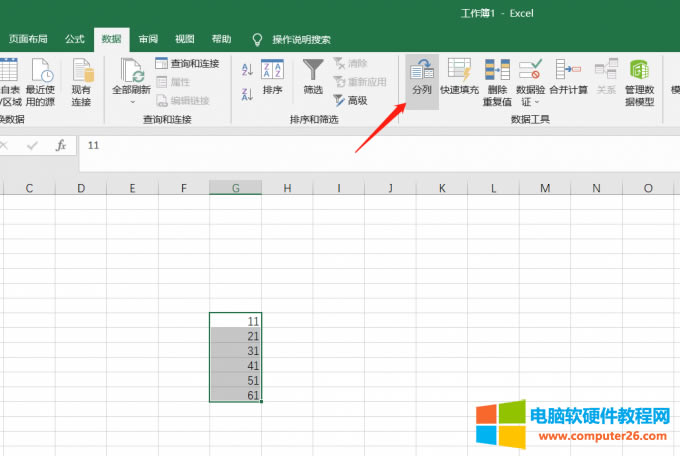
Task: Click the fx Insert Function button
Action: click(x=60, y=145)
